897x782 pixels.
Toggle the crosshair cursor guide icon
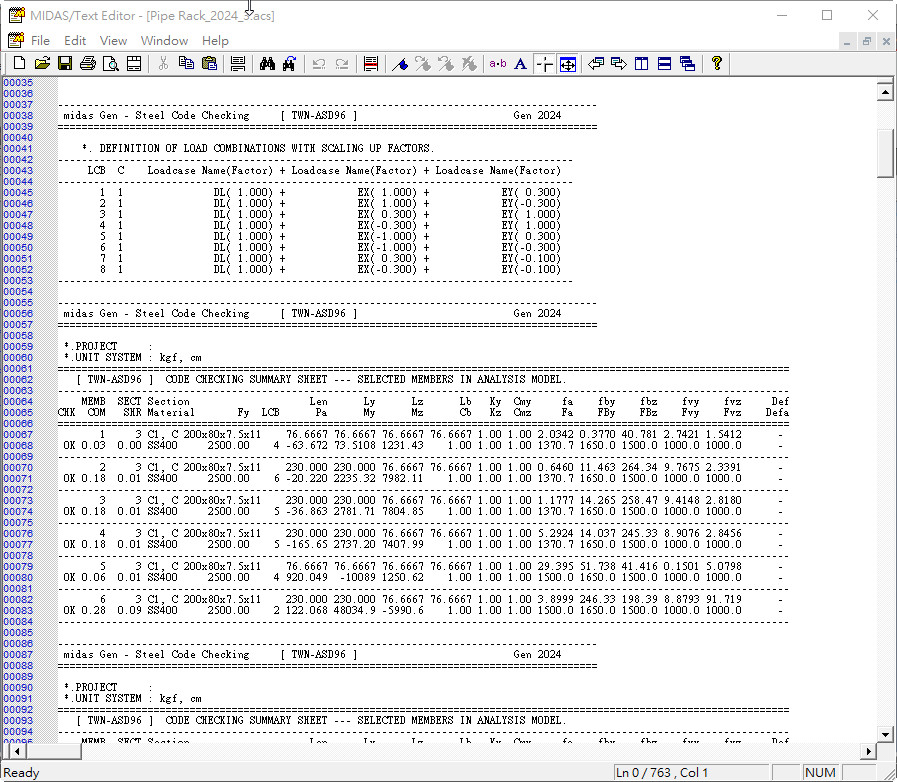tap(544, 63)
